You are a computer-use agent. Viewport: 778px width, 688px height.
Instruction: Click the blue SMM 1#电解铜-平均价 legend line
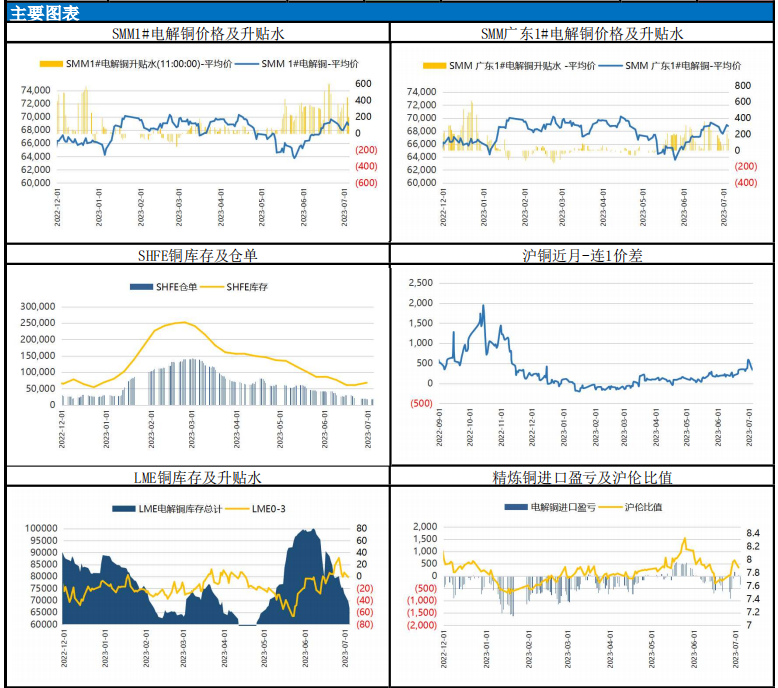(248, 65)
